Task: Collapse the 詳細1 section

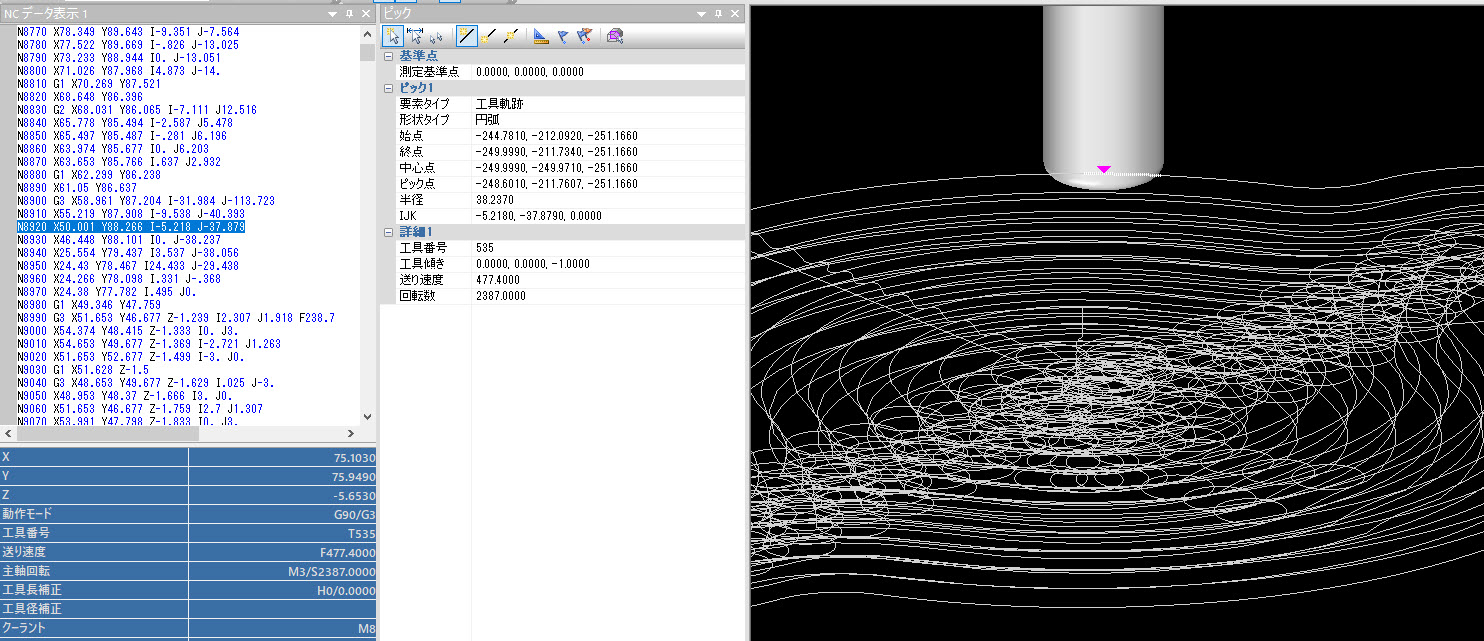Action: pyautogui.click(x=389, y=232)
